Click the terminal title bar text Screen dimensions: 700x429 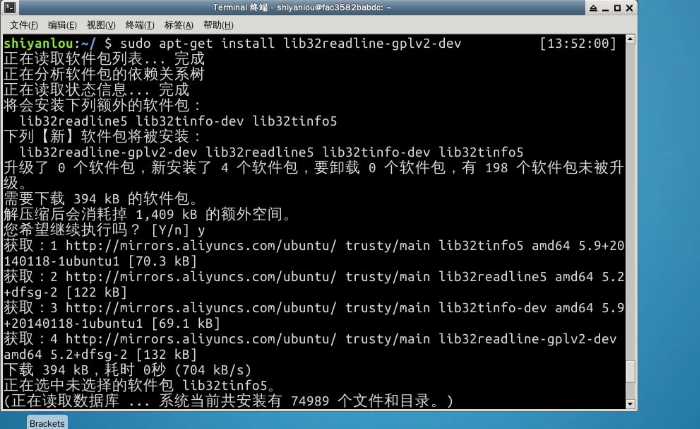pos(302,7)
